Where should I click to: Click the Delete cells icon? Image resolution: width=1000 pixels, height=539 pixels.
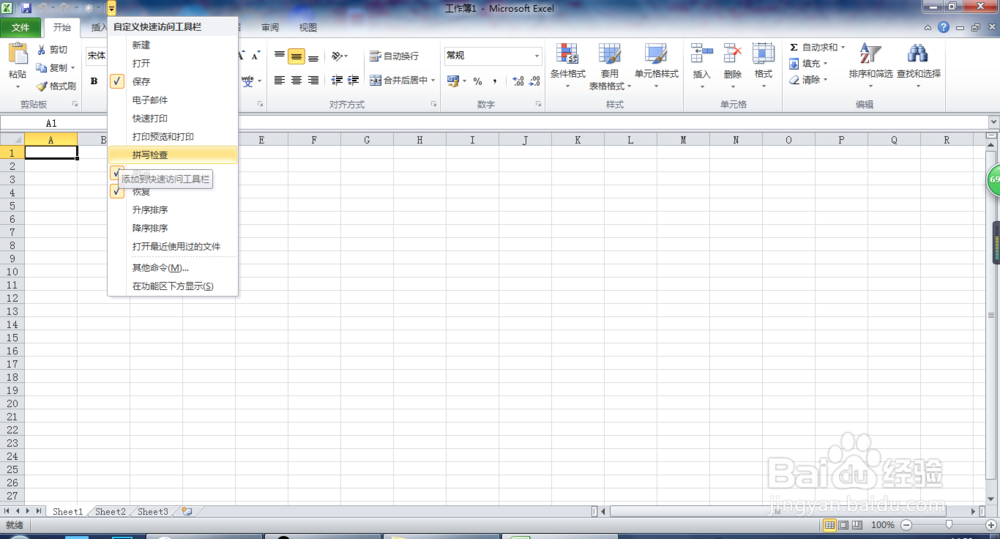pos(733,54)
